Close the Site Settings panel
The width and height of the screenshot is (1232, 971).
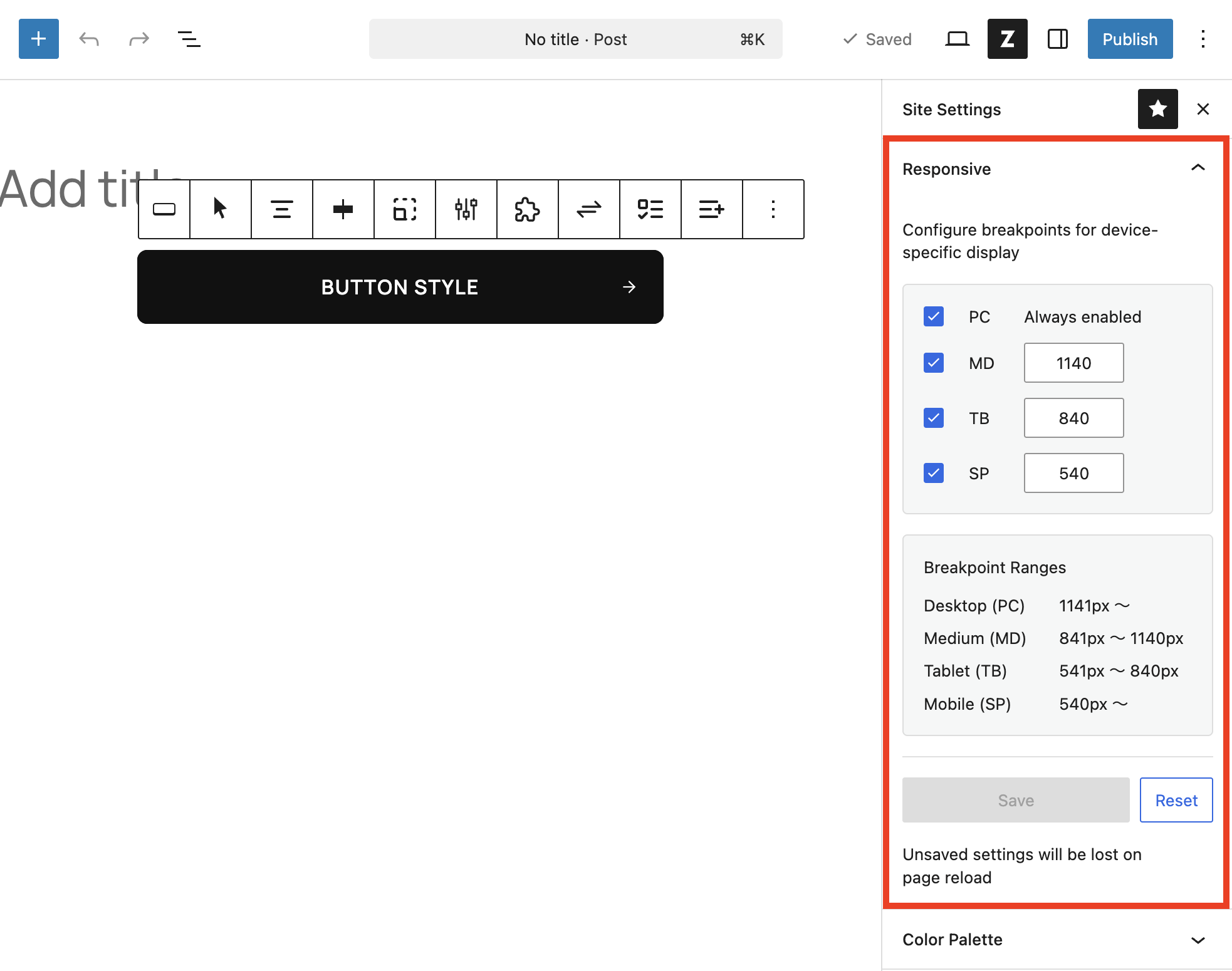click(1203, 109)
